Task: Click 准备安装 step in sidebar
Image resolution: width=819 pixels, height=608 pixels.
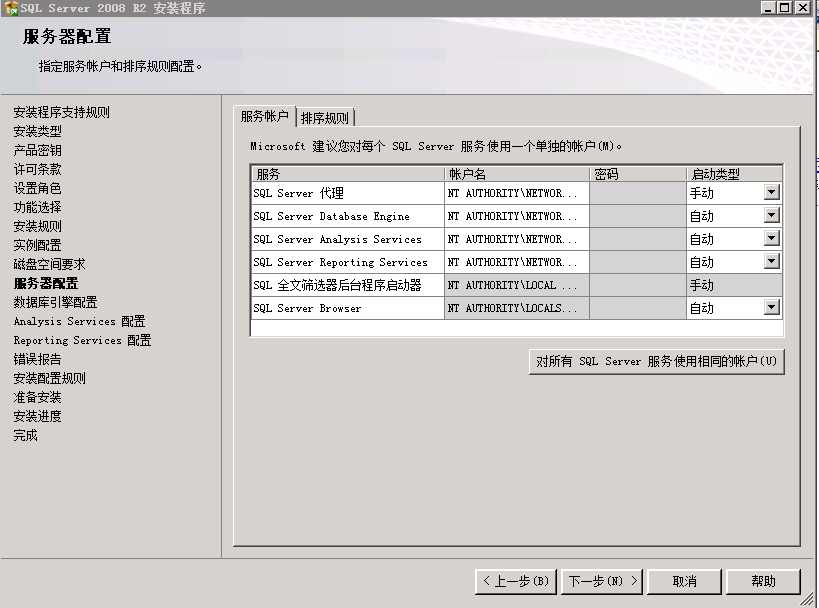Action: pyautogui.click(x=38, y=397)
